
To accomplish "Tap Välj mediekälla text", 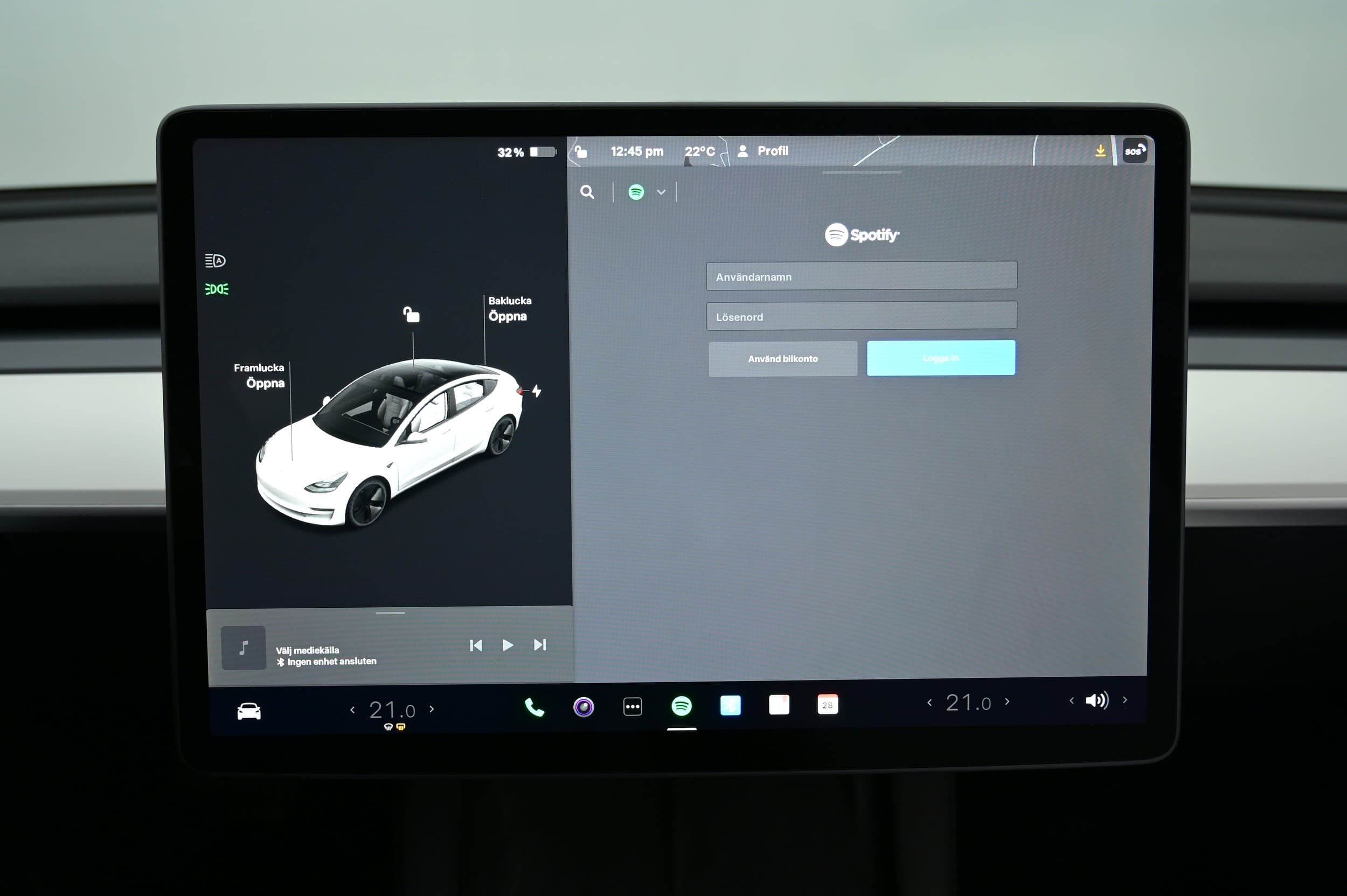I will (x=308, y=650).
